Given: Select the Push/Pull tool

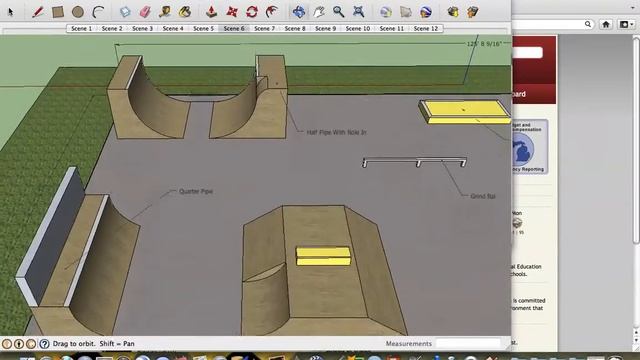Looking at the screenshot, I should pos(211,12).
